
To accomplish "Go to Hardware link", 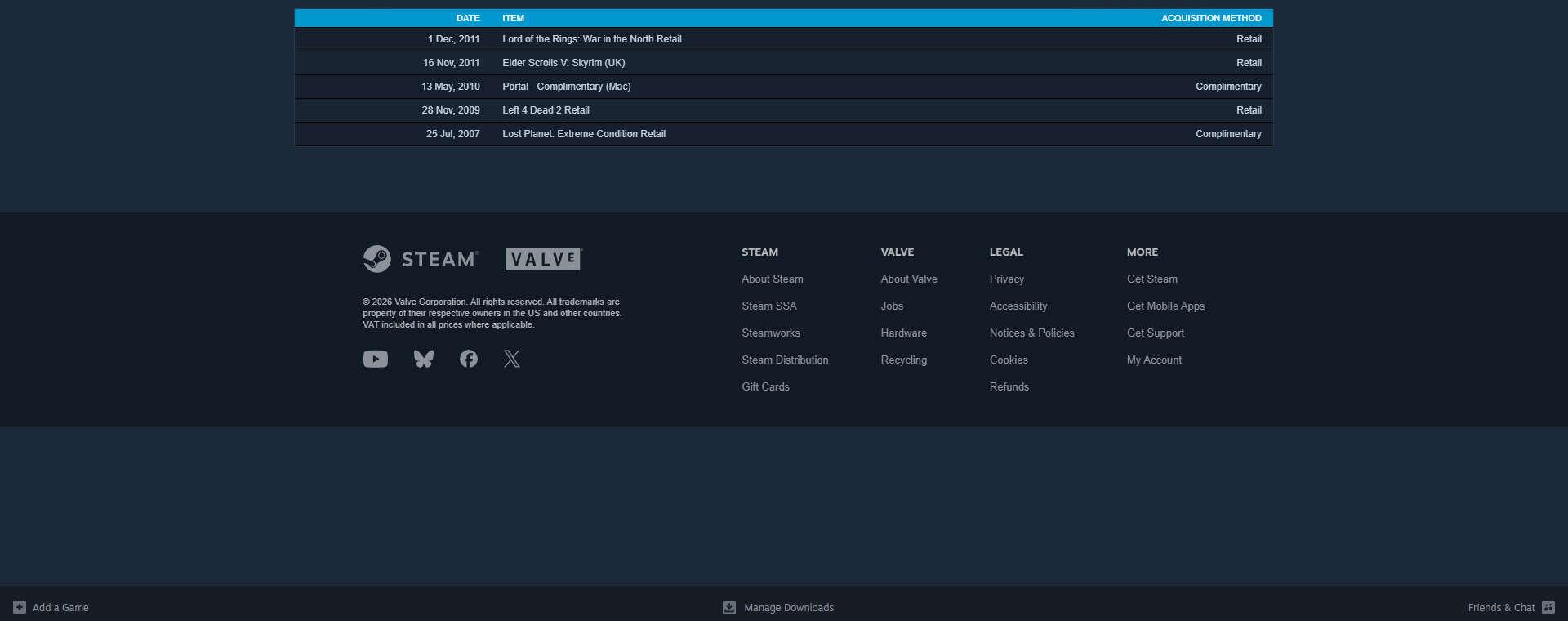I will coord(903,333).
